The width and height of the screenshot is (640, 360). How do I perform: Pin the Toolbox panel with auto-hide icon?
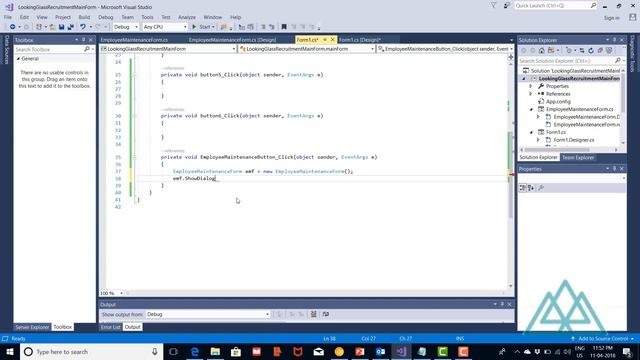tap(84, 40)
